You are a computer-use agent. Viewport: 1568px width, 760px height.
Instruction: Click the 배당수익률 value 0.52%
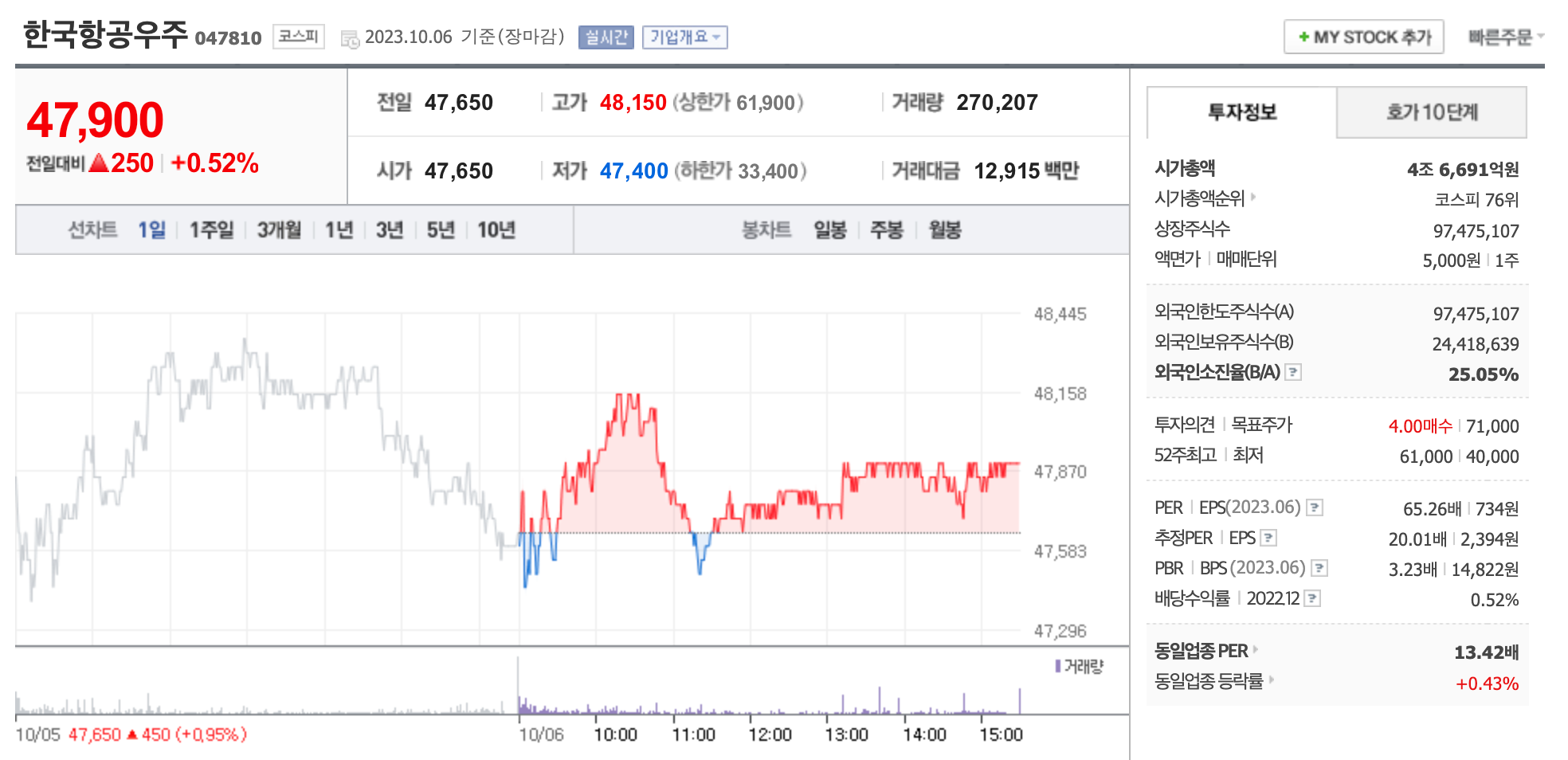click(1495, 600)
